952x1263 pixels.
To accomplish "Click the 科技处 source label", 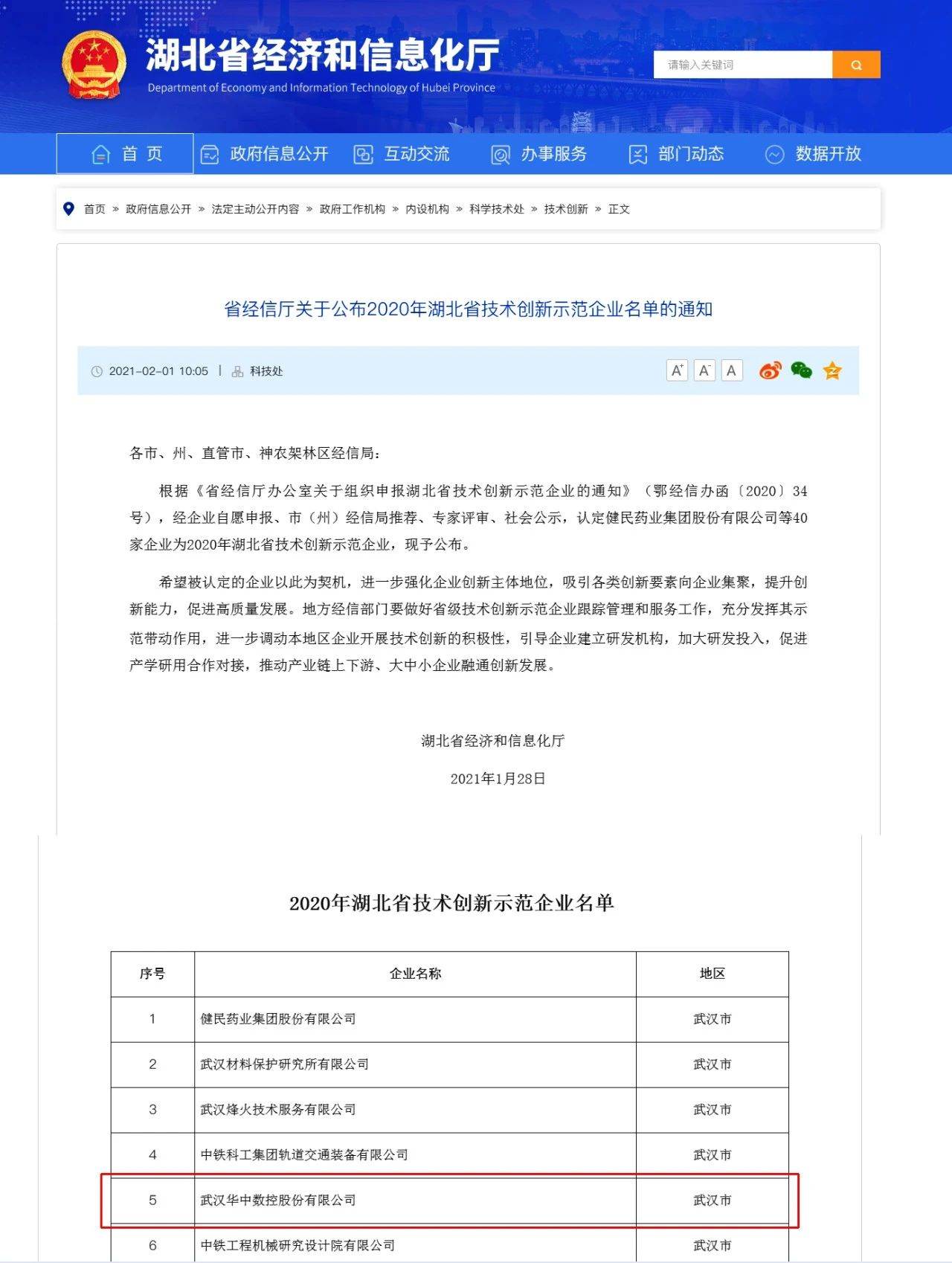I will [266, 371].
